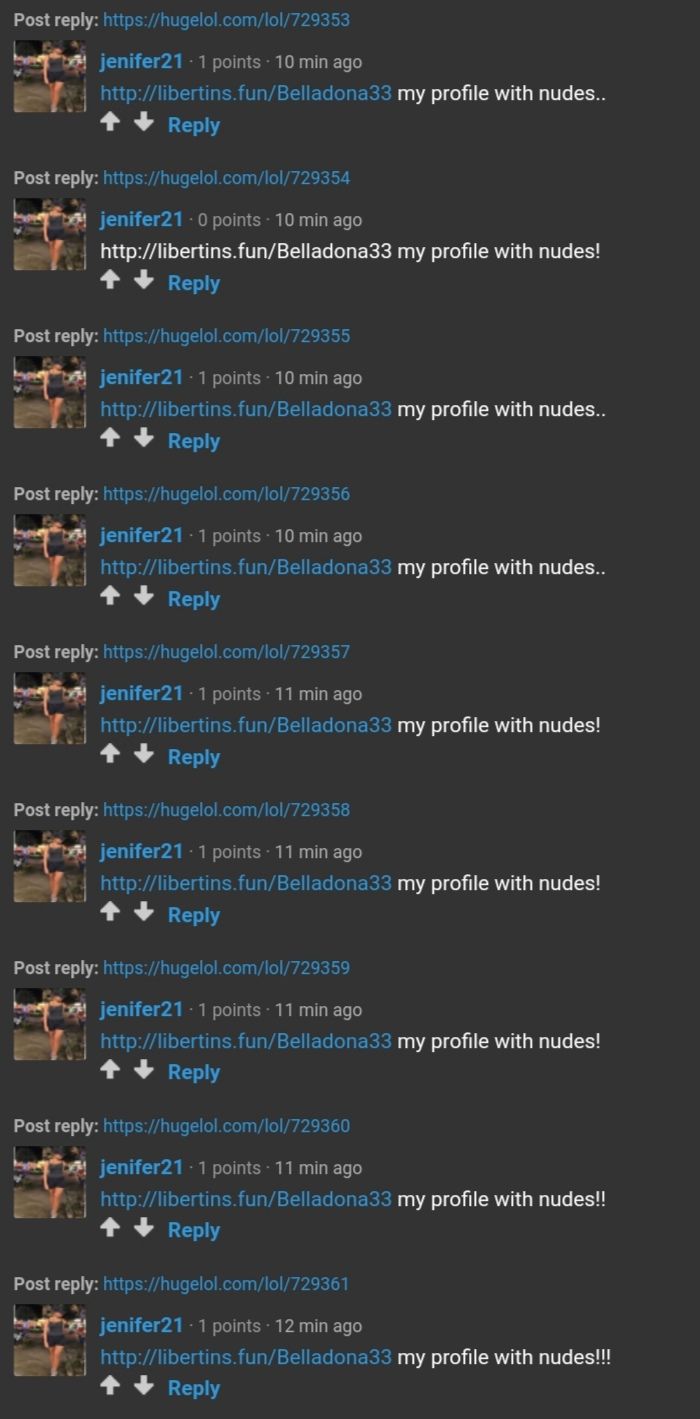Open the libertins.fun link under post 729359
Image resolution: width=700 pixels, height=1419 pixels.
tap(246, 1041)
